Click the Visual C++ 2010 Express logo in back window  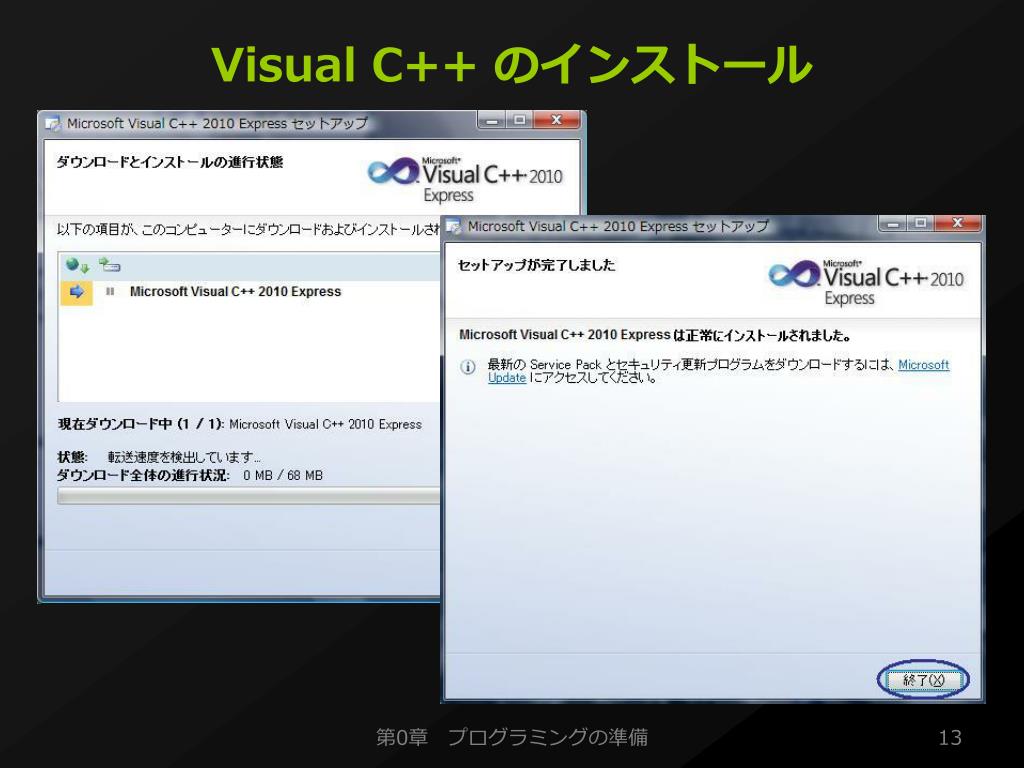pyautogui.click(x=465, y=180)
